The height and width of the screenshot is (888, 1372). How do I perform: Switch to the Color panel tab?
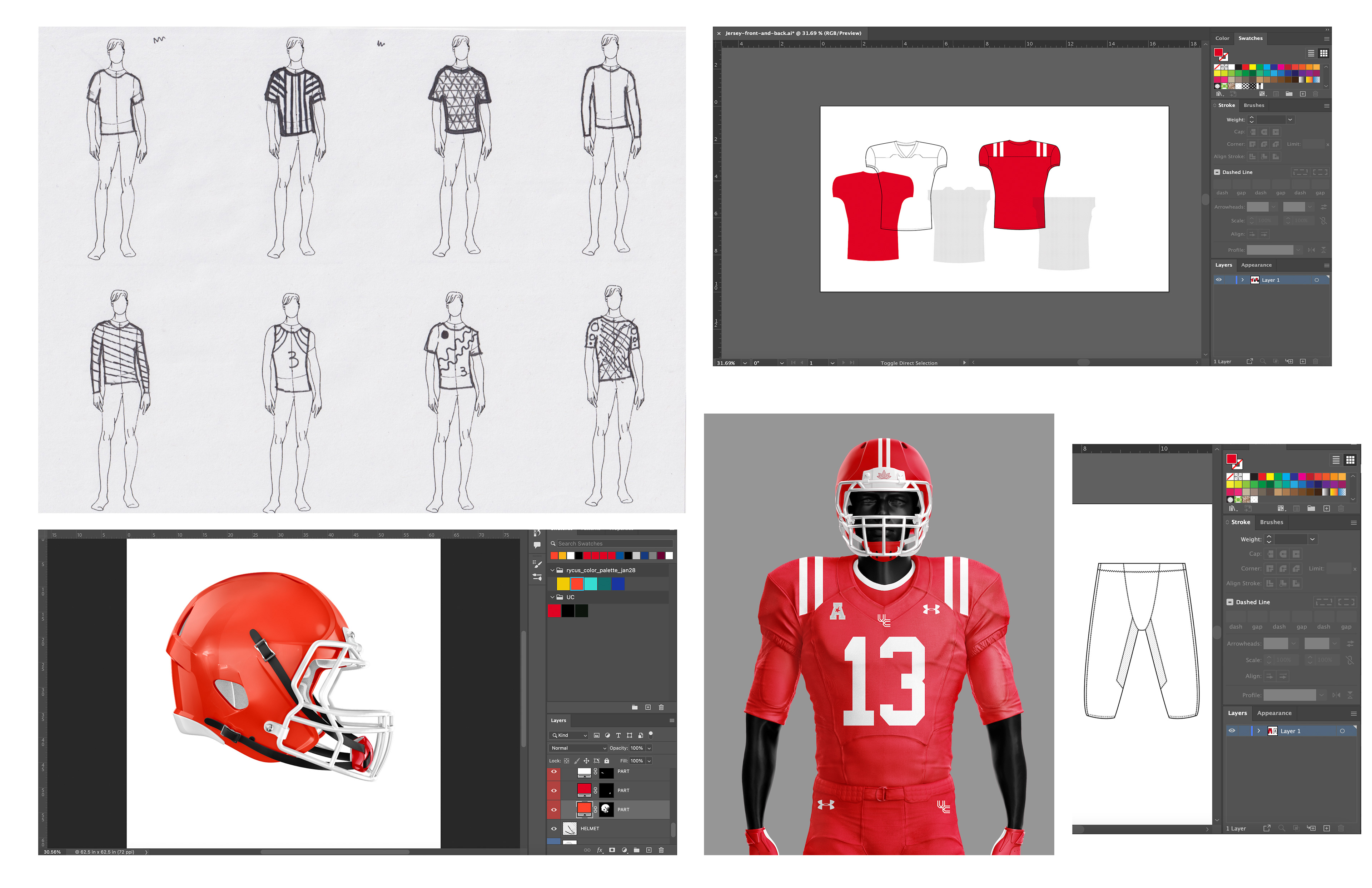[x=1222, y=38]
